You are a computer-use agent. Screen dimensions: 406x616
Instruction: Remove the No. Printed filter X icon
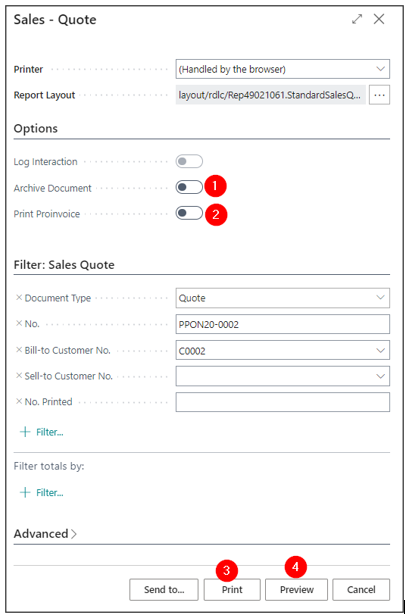[18, 402]
